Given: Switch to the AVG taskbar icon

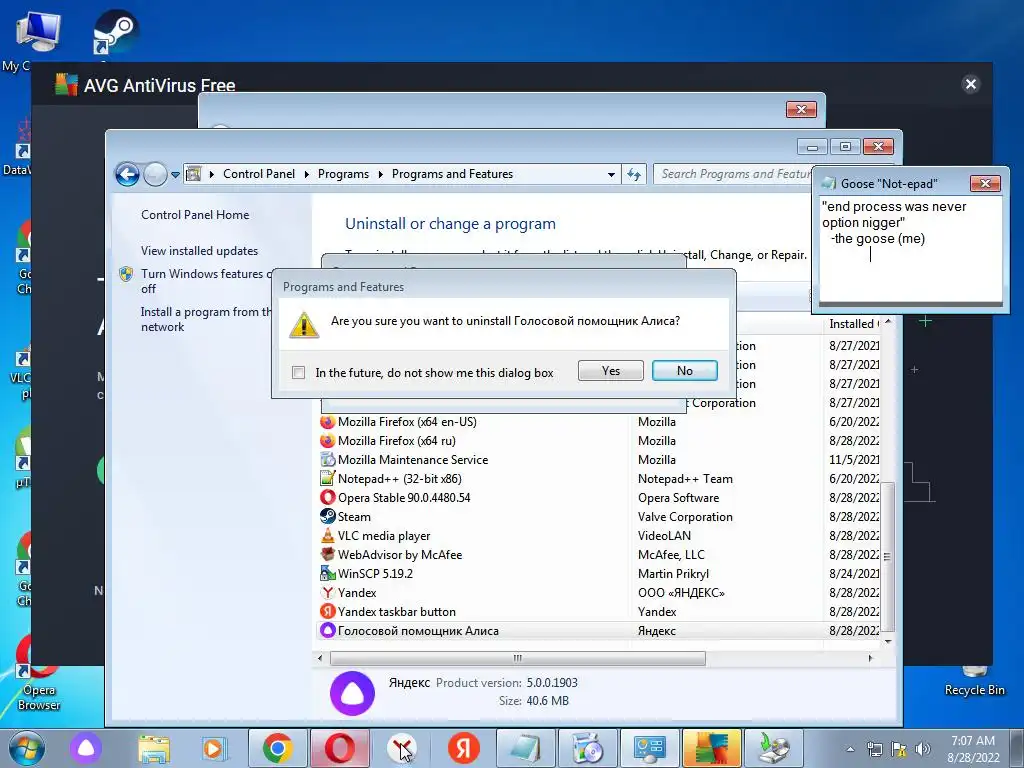Looking at the screenshot, I should (x=712, y=748).
